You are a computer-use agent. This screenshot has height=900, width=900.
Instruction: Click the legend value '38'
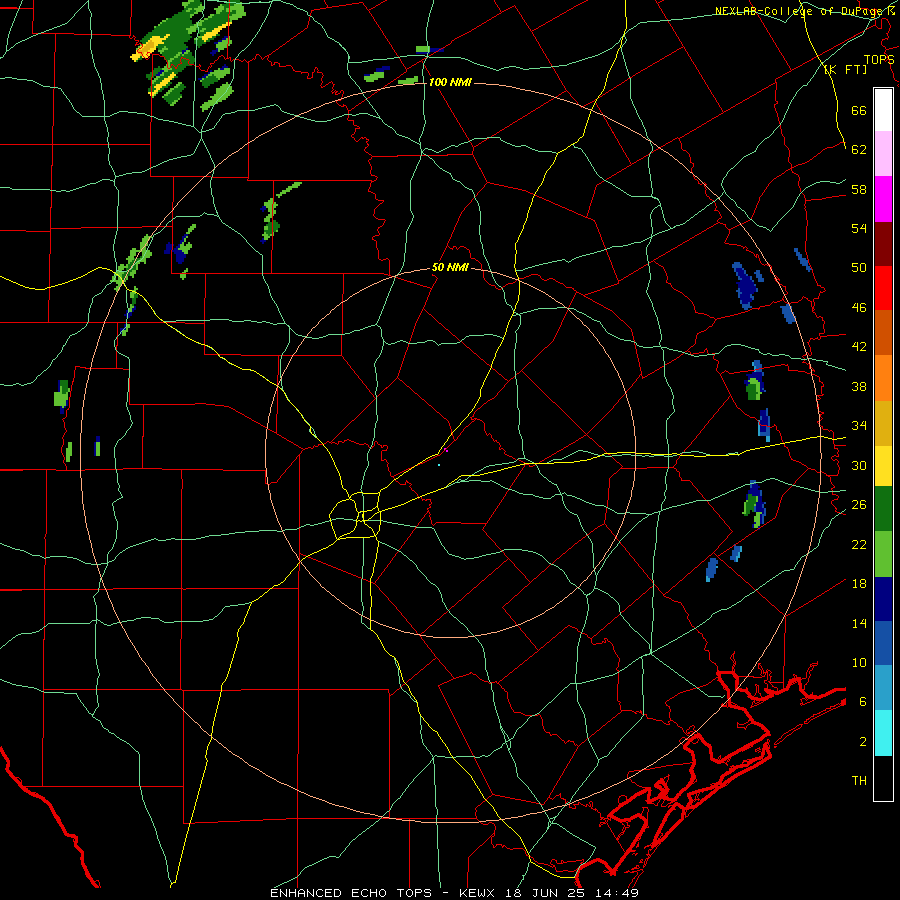point(859,386)
